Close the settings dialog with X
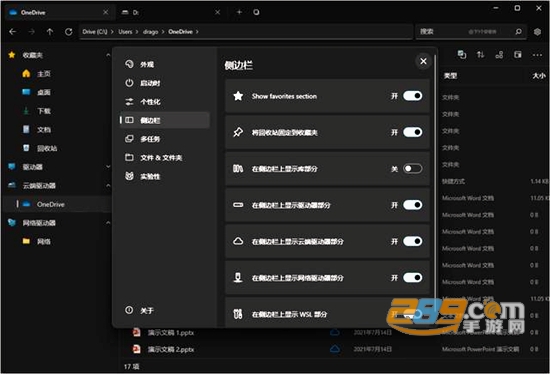 (423, 61)
